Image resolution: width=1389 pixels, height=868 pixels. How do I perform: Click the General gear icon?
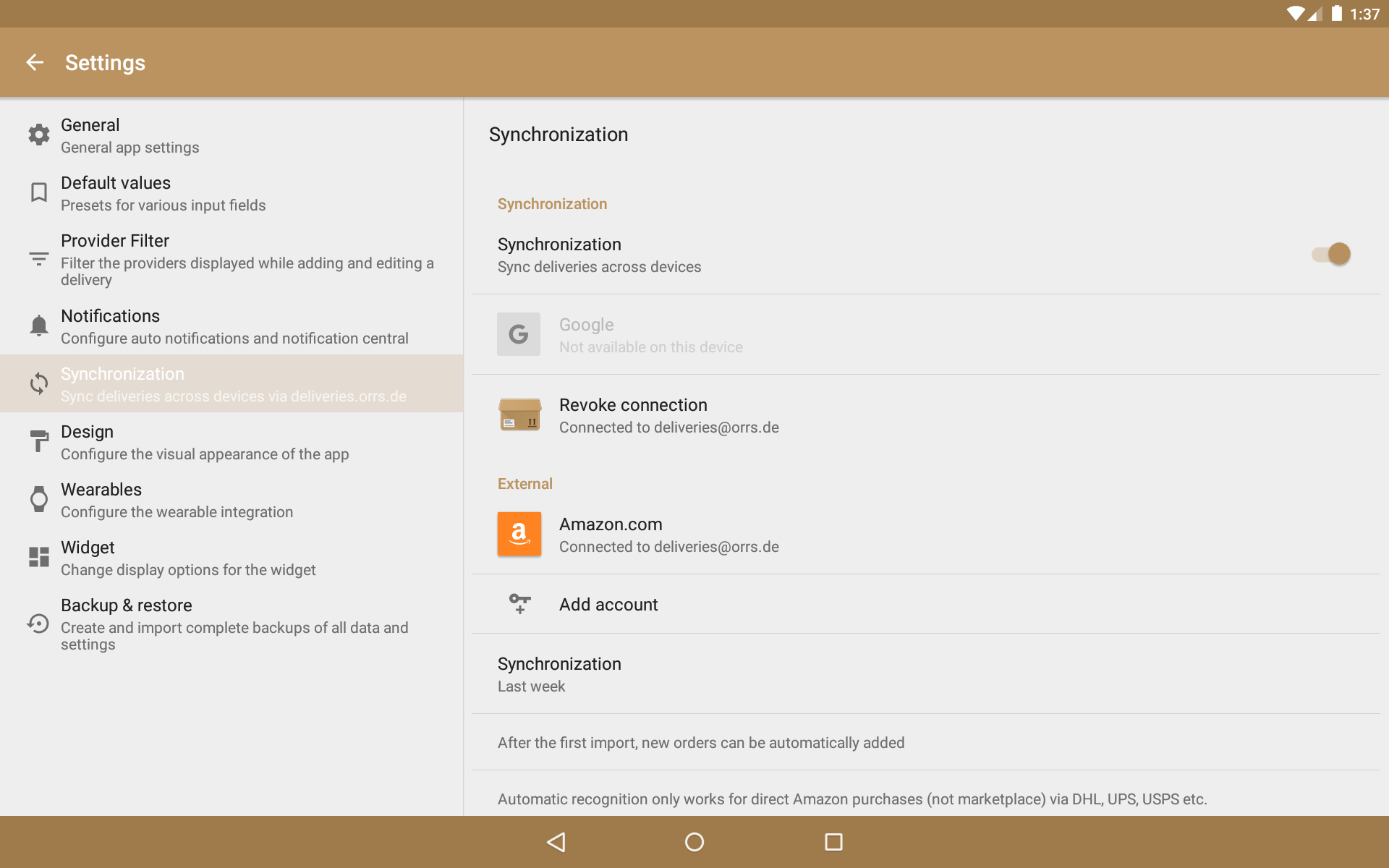(x=39, y=135)
